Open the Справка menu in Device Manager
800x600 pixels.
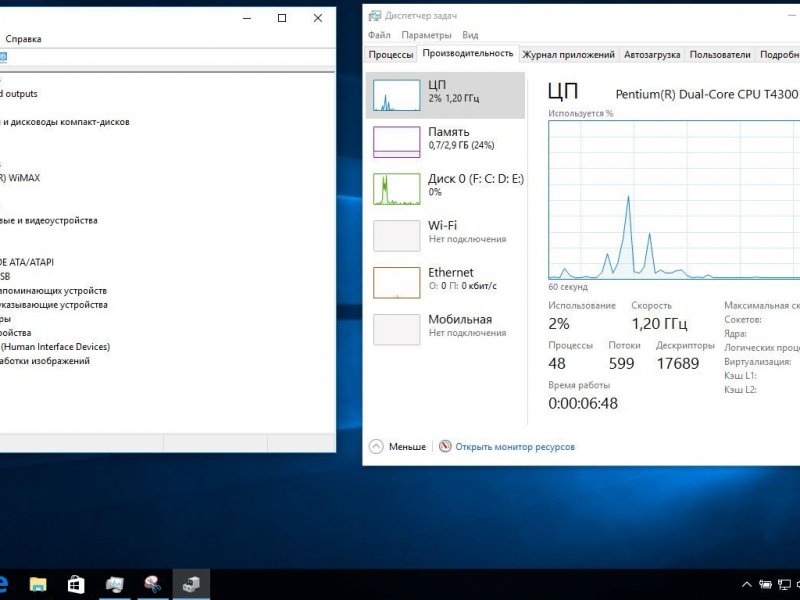point(23,39)
